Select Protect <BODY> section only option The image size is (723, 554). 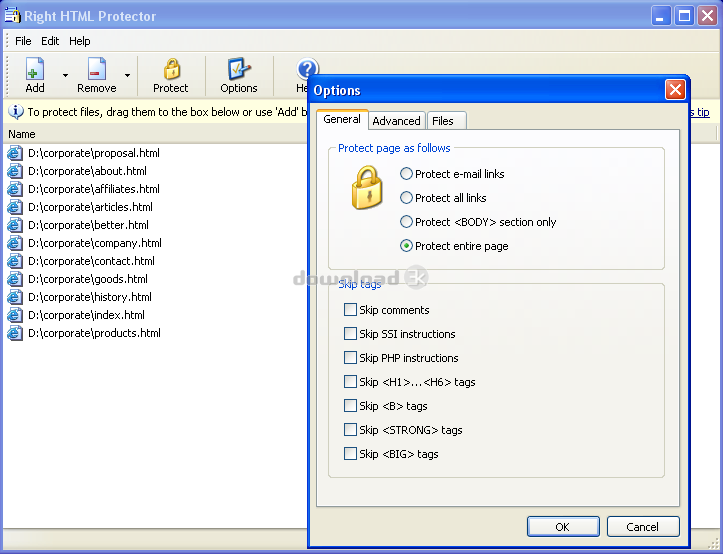point(406,222)
